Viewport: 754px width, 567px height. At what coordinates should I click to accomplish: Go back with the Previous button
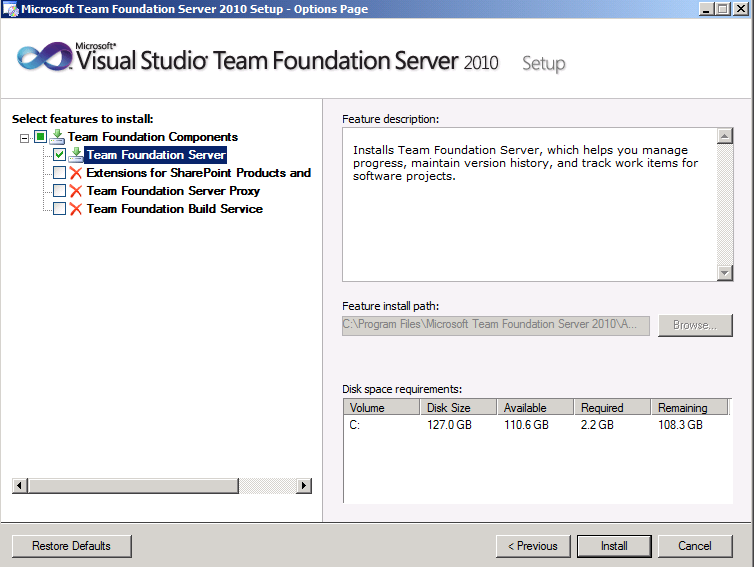click(532, 546)
